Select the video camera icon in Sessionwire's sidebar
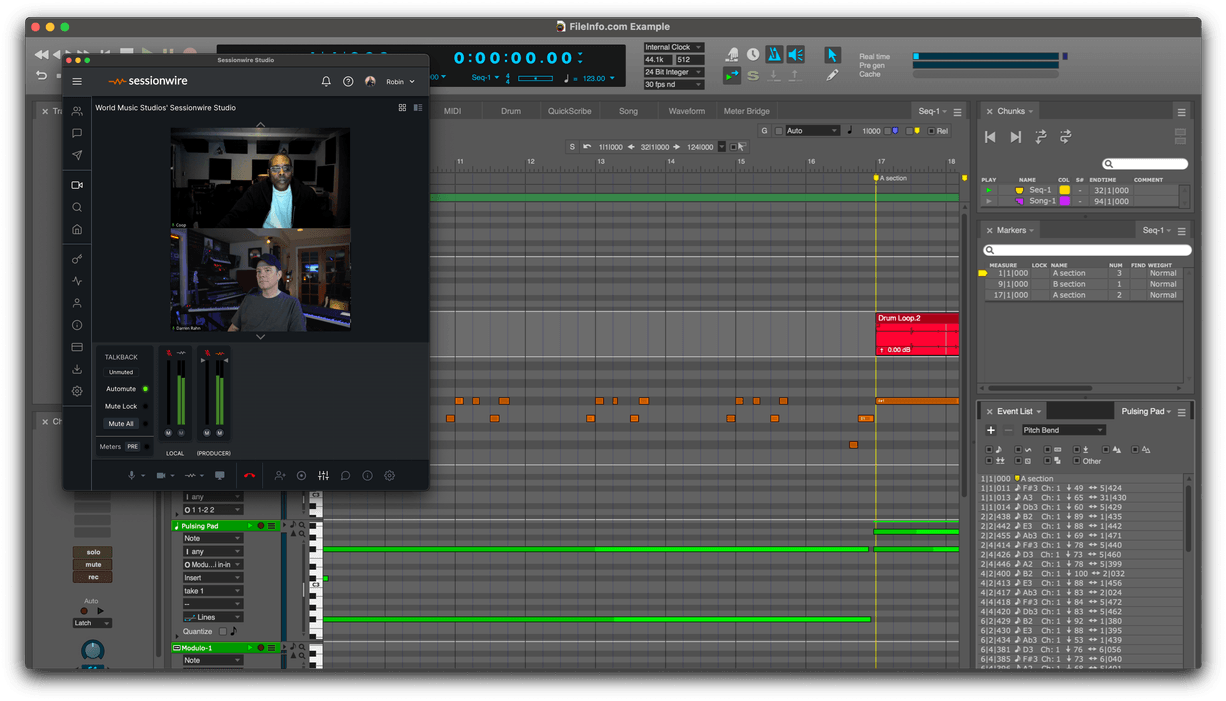Image resolution: width=1226 pixels, height=701 pixels. click(76, 184)
